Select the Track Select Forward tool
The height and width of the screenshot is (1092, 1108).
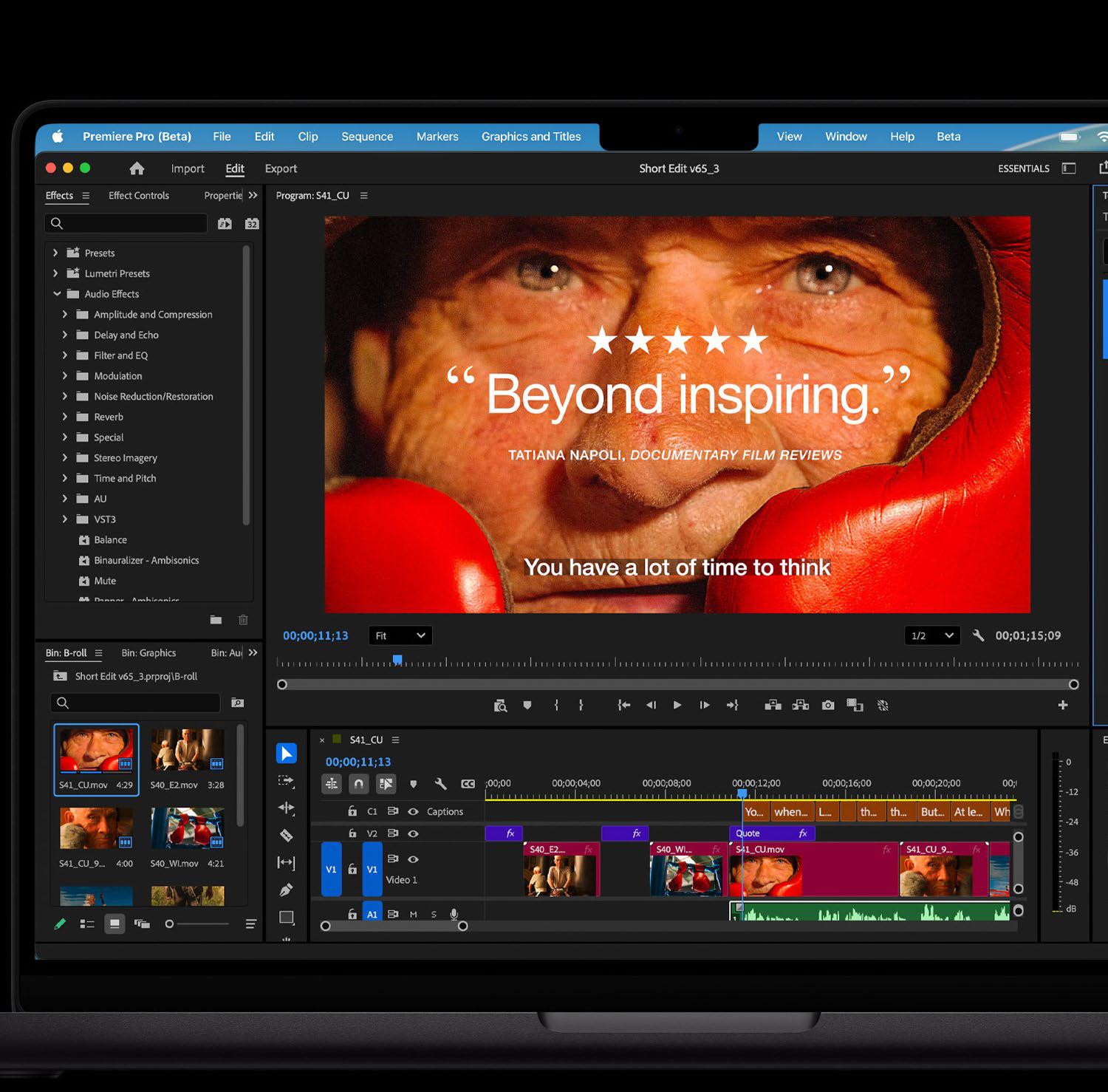(x=287, y=780)
